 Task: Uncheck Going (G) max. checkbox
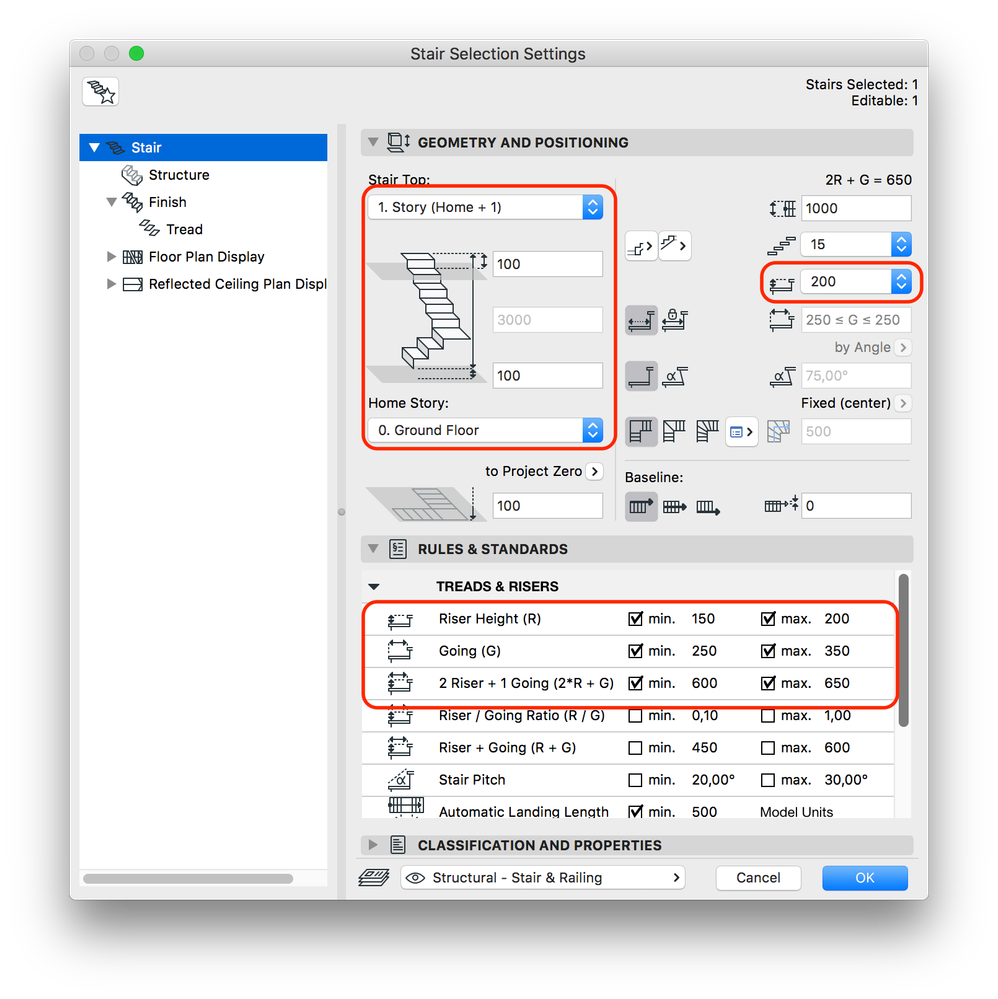(768, 651)
